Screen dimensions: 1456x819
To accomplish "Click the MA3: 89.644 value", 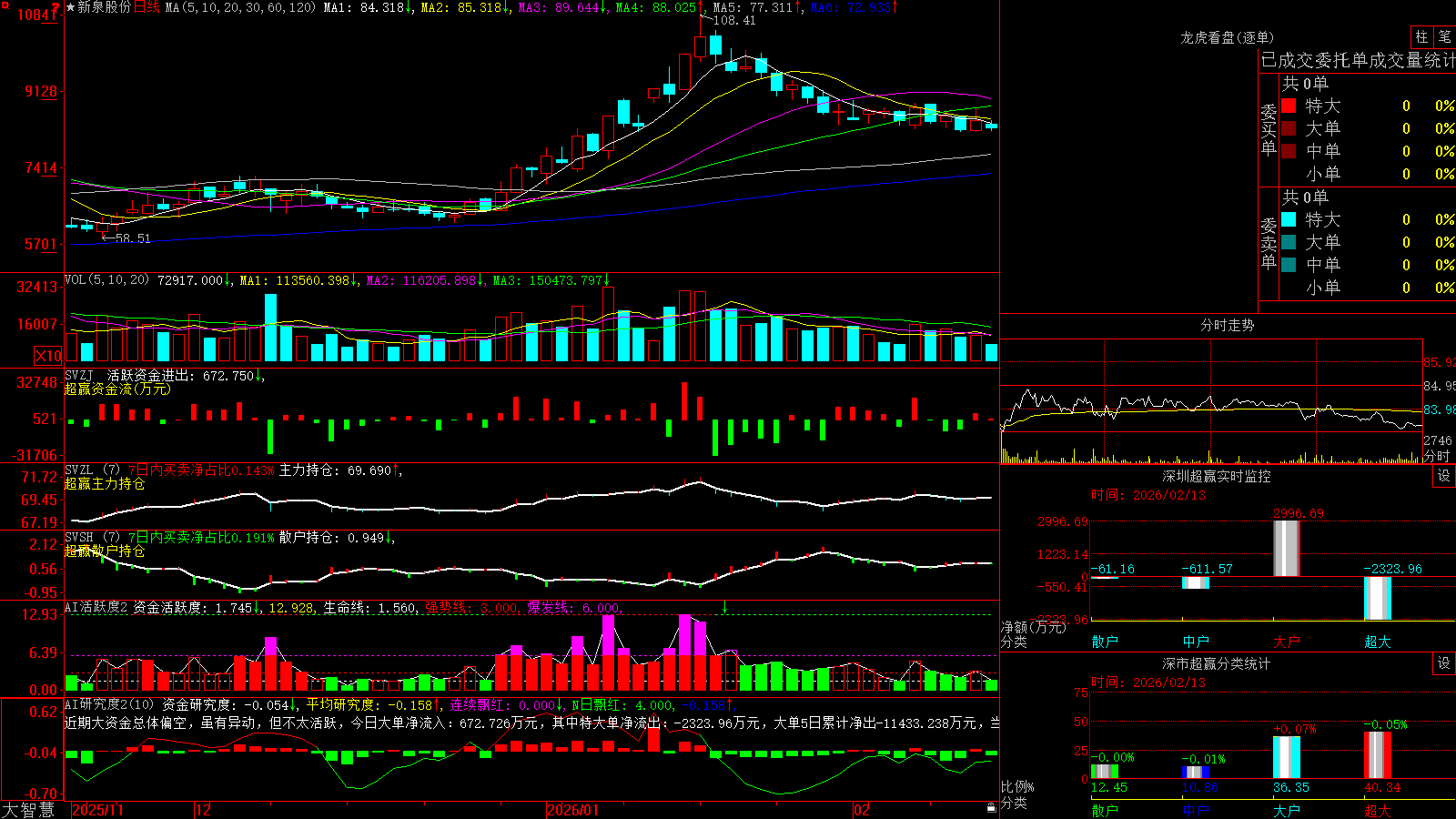I will (x=559, y=7).
